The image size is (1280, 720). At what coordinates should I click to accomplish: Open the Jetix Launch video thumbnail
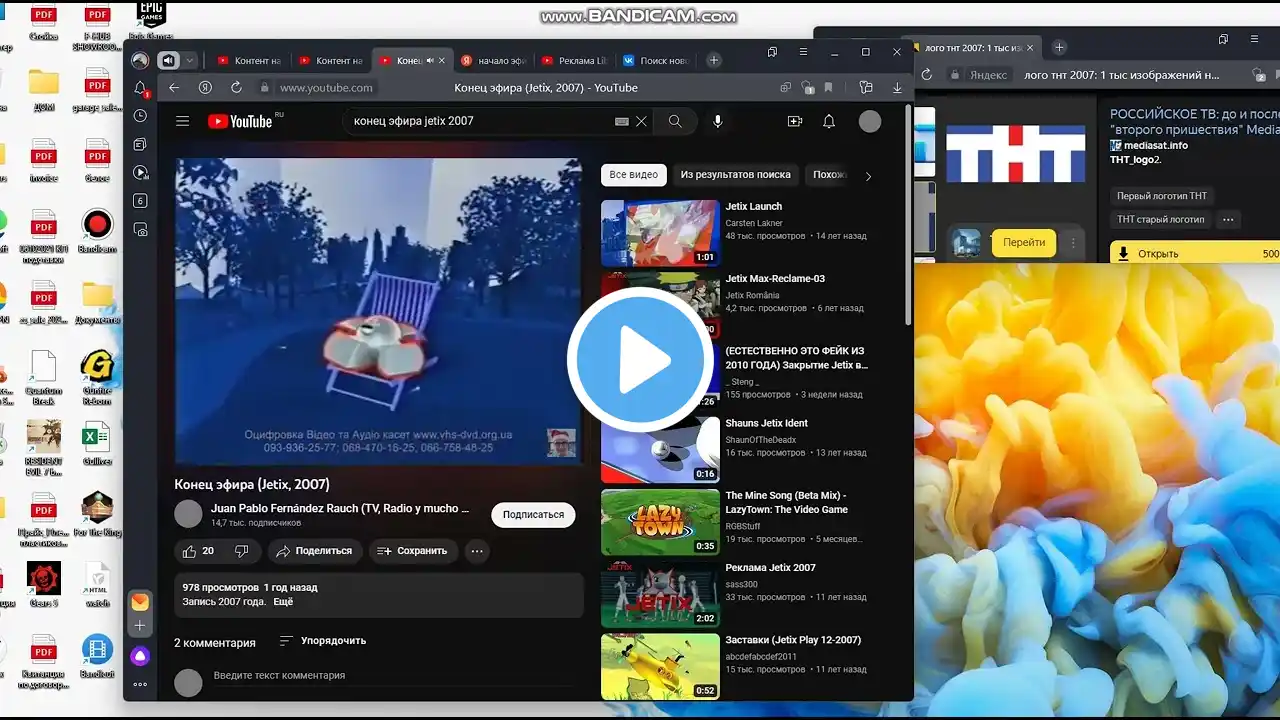tap(660, 233)
